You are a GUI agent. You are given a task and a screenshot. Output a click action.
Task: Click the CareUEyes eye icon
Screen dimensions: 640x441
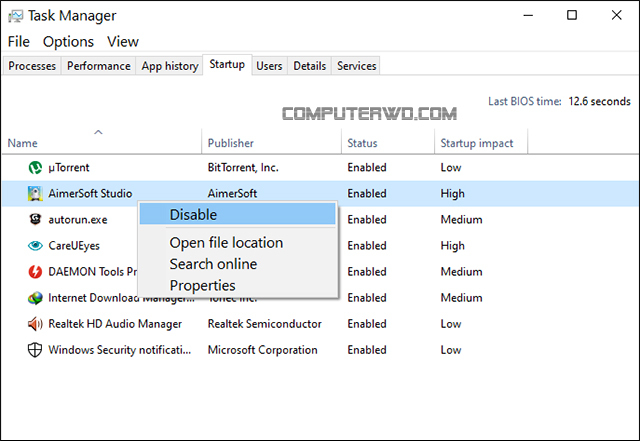pyautogui.click(x=35, y=245)
